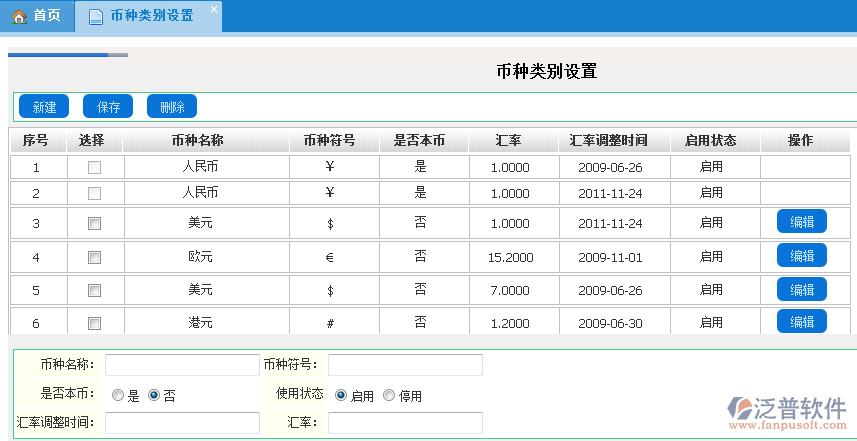Image resolution: width=857 pixels, height=441 pixels.
Task: Click the 删除 button
Action: click(x=172, y=107)
